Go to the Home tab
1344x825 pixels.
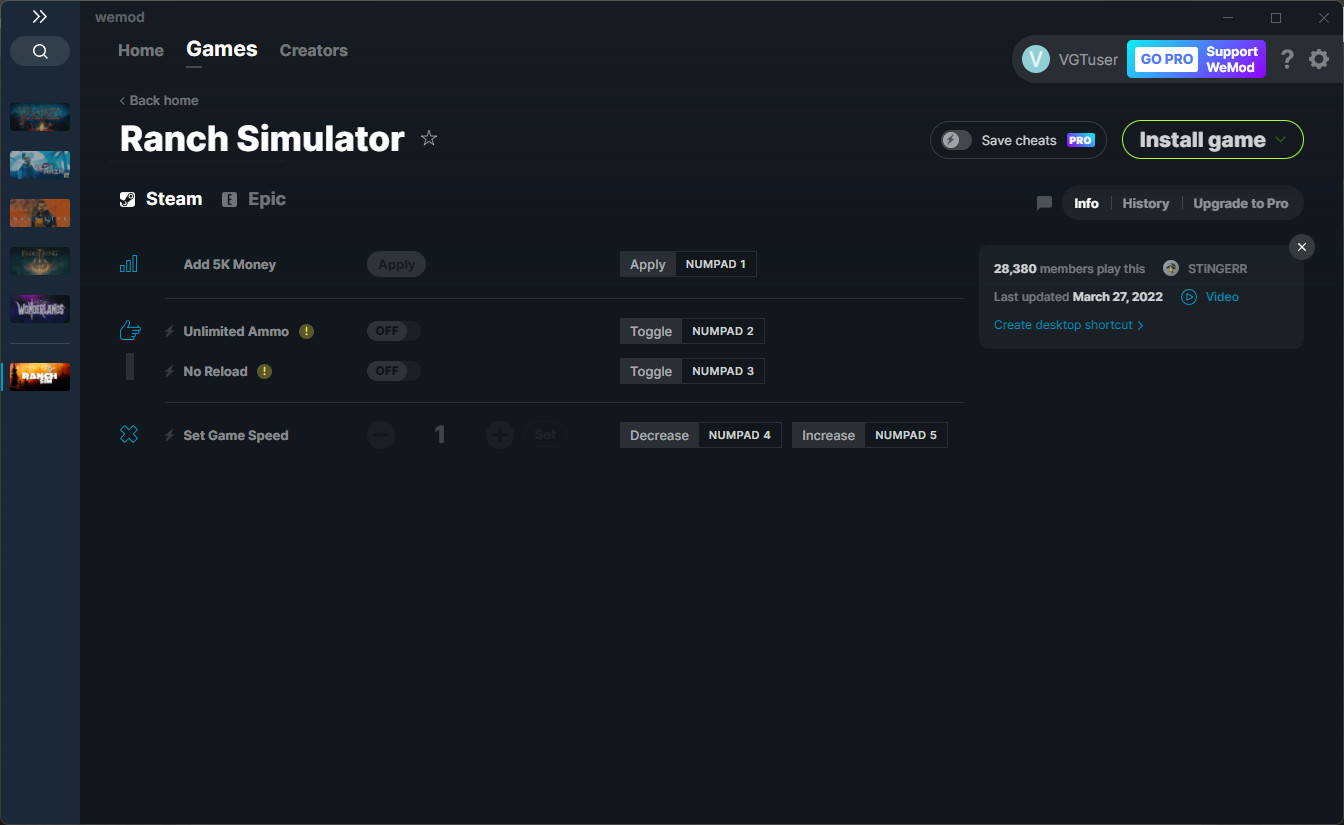tap(141, 50)
